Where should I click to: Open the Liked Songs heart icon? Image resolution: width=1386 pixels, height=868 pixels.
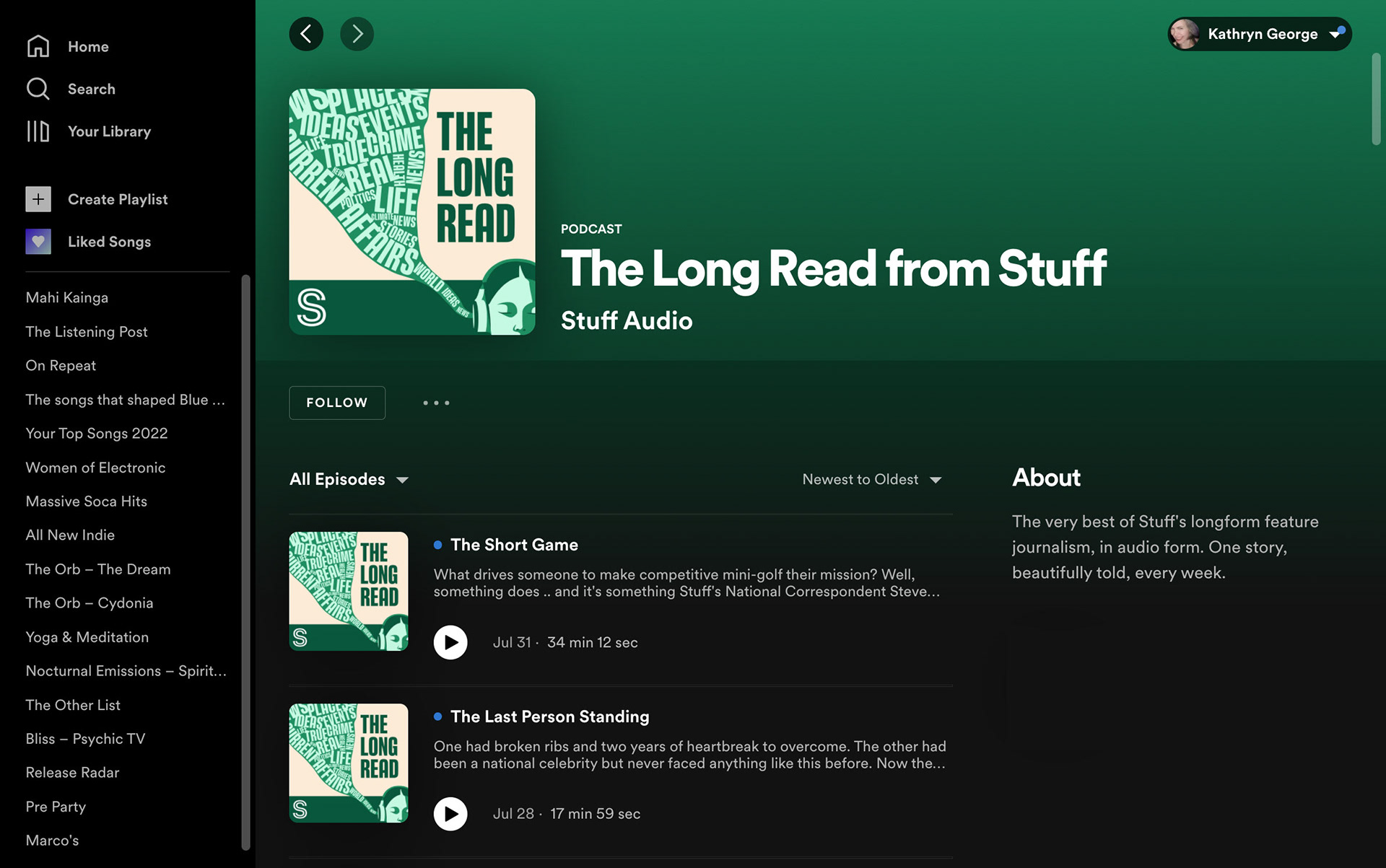(38, 242)
